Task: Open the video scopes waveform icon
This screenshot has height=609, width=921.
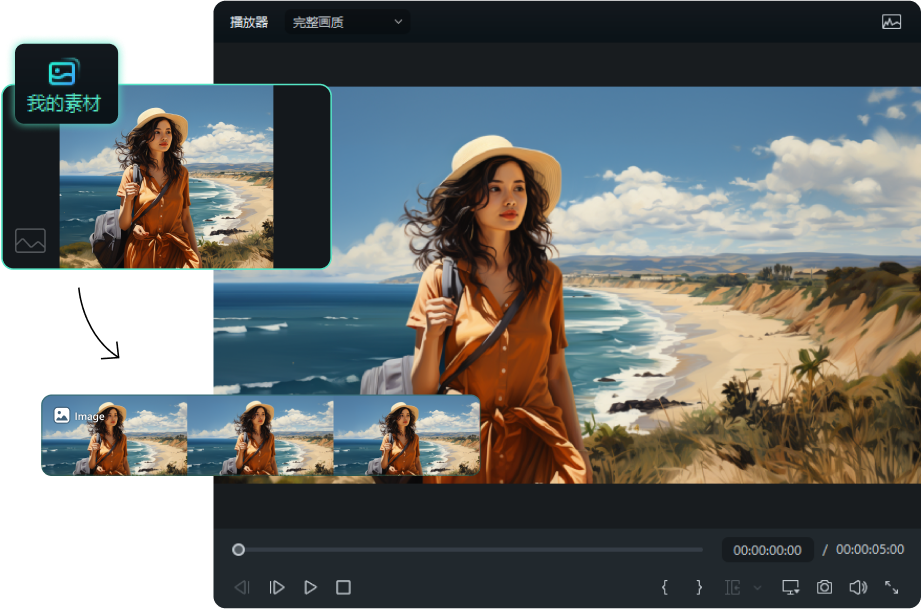Action: 891,22
